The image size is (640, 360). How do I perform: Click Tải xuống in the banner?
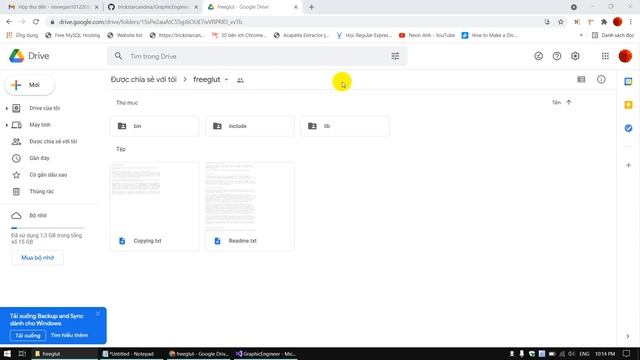click(28, 336)
